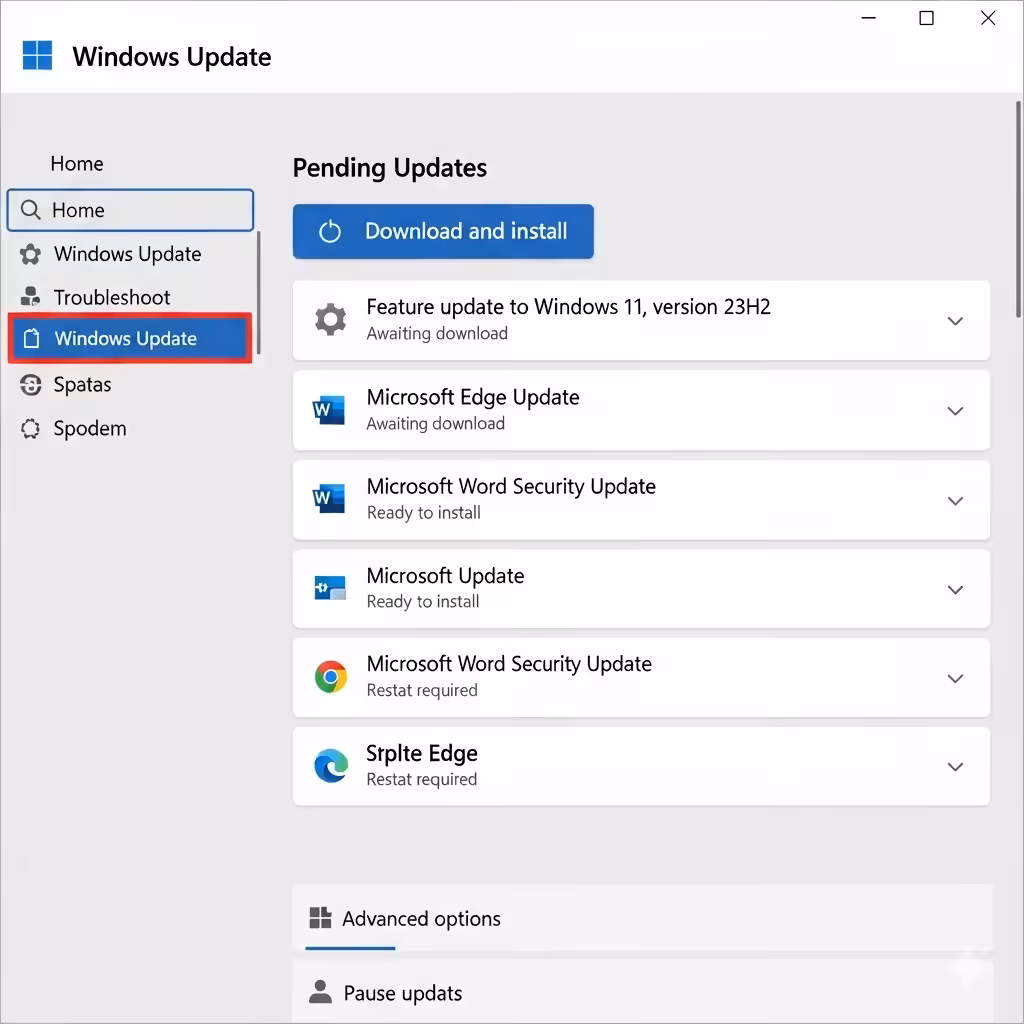Click 'Restat required' under Strplte Edge

point(422,779)
